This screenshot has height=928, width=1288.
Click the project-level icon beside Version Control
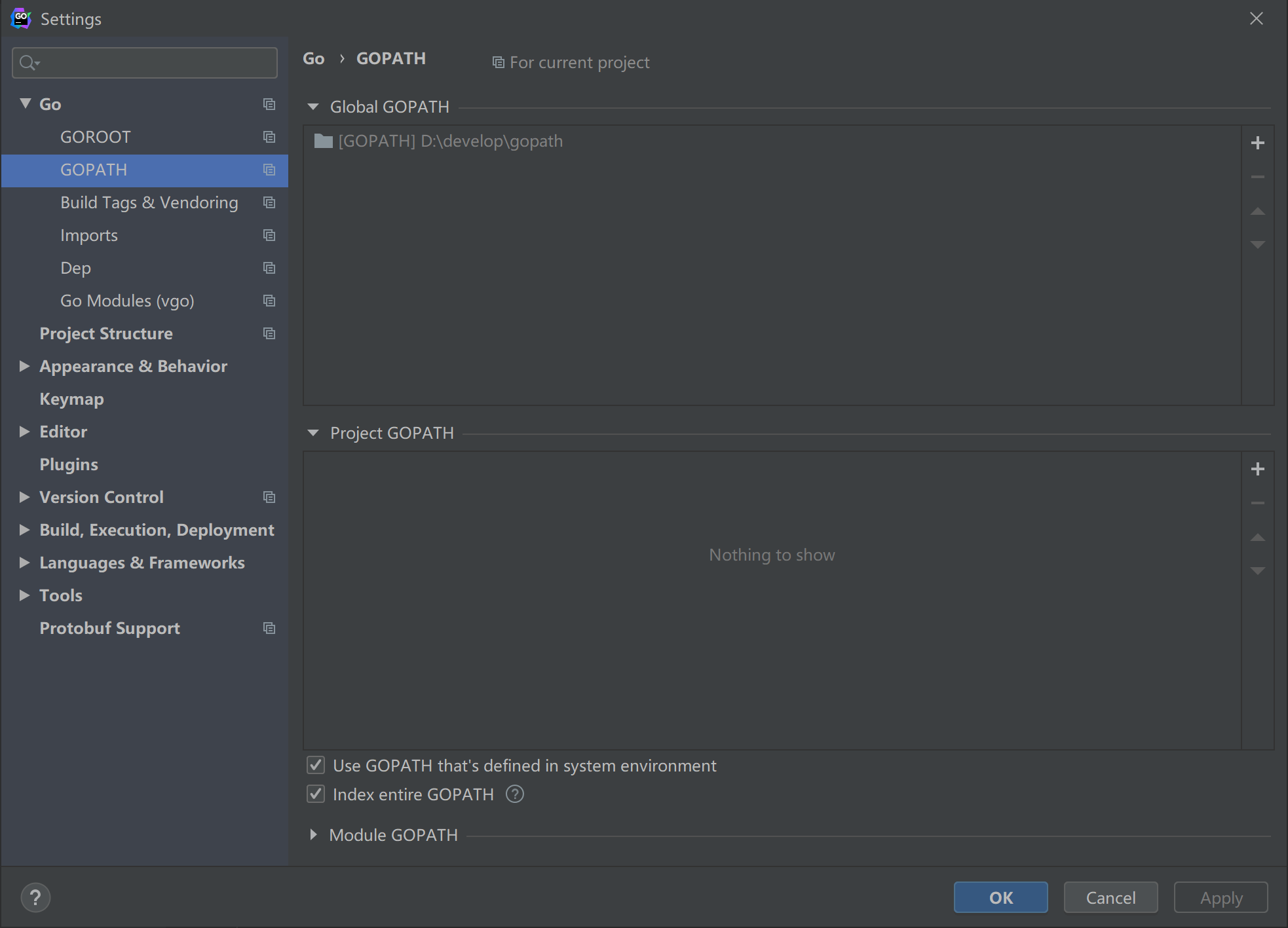tap(269, 497)
